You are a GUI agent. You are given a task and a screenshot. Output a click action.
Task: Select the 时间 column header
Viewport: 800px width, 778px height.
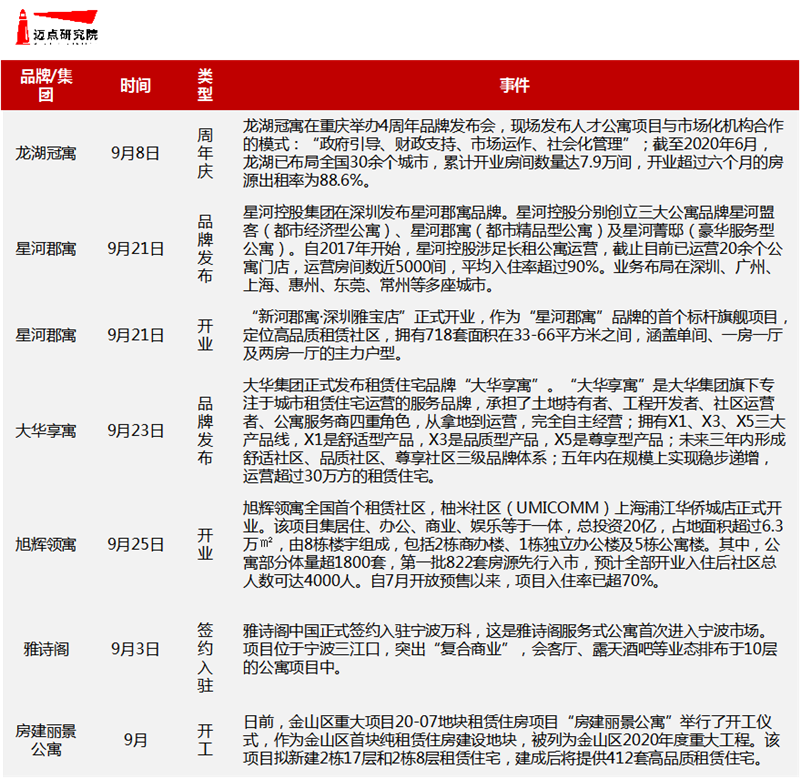coord(135,85)
